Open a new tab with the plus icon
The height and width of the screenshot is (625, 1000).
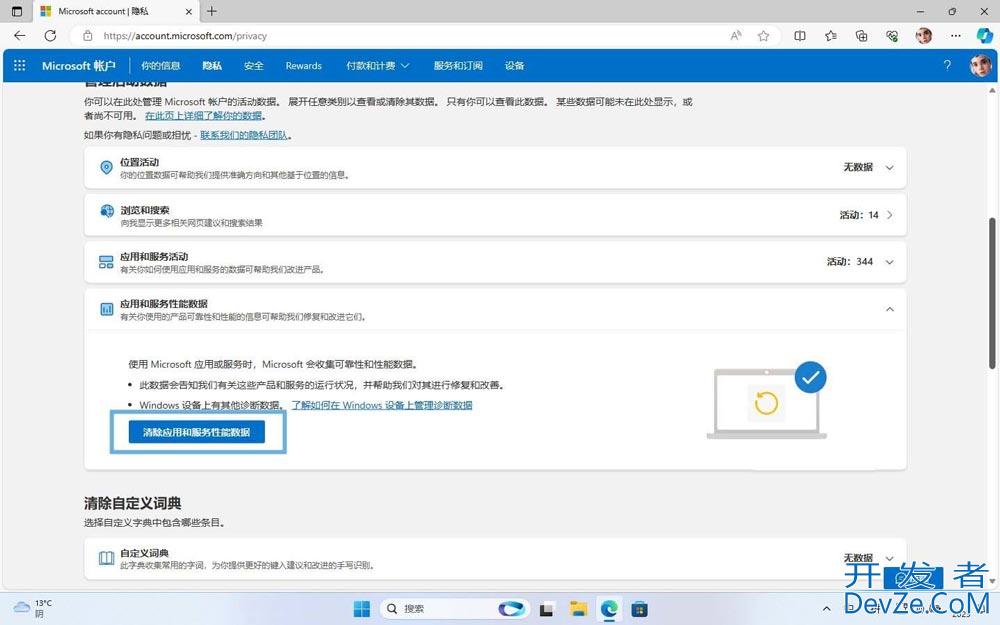click(212, 11)
